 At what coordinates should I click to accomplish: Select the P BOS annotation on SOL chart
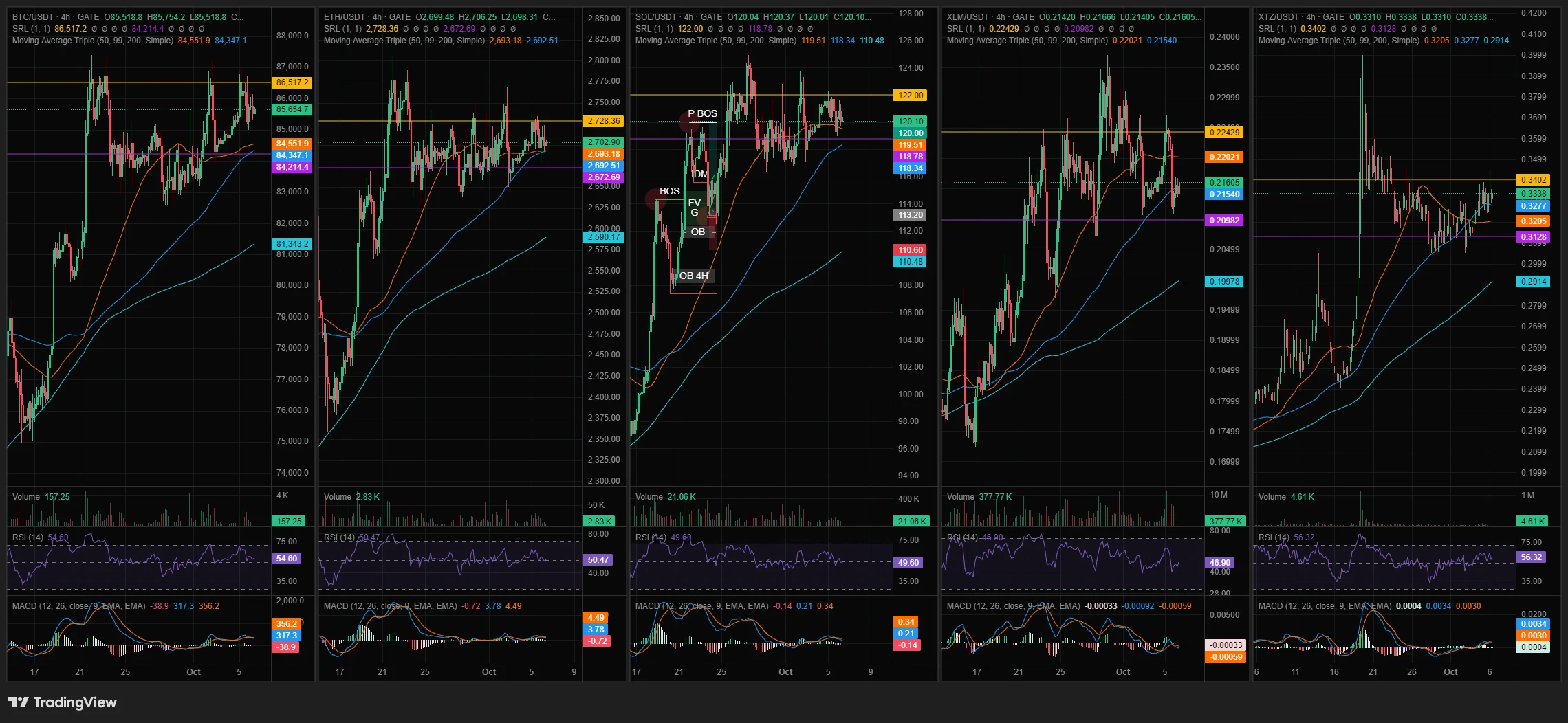[x=702, y=113]
